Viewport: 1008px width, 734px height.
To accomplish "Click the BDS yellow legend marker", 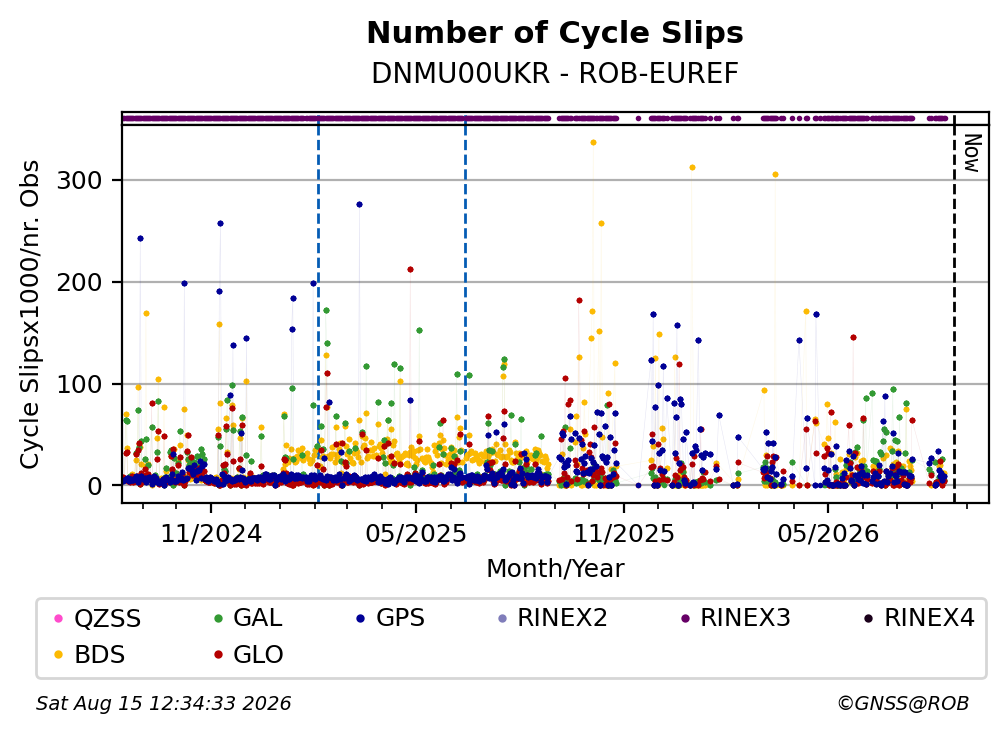I will (58, 655).
